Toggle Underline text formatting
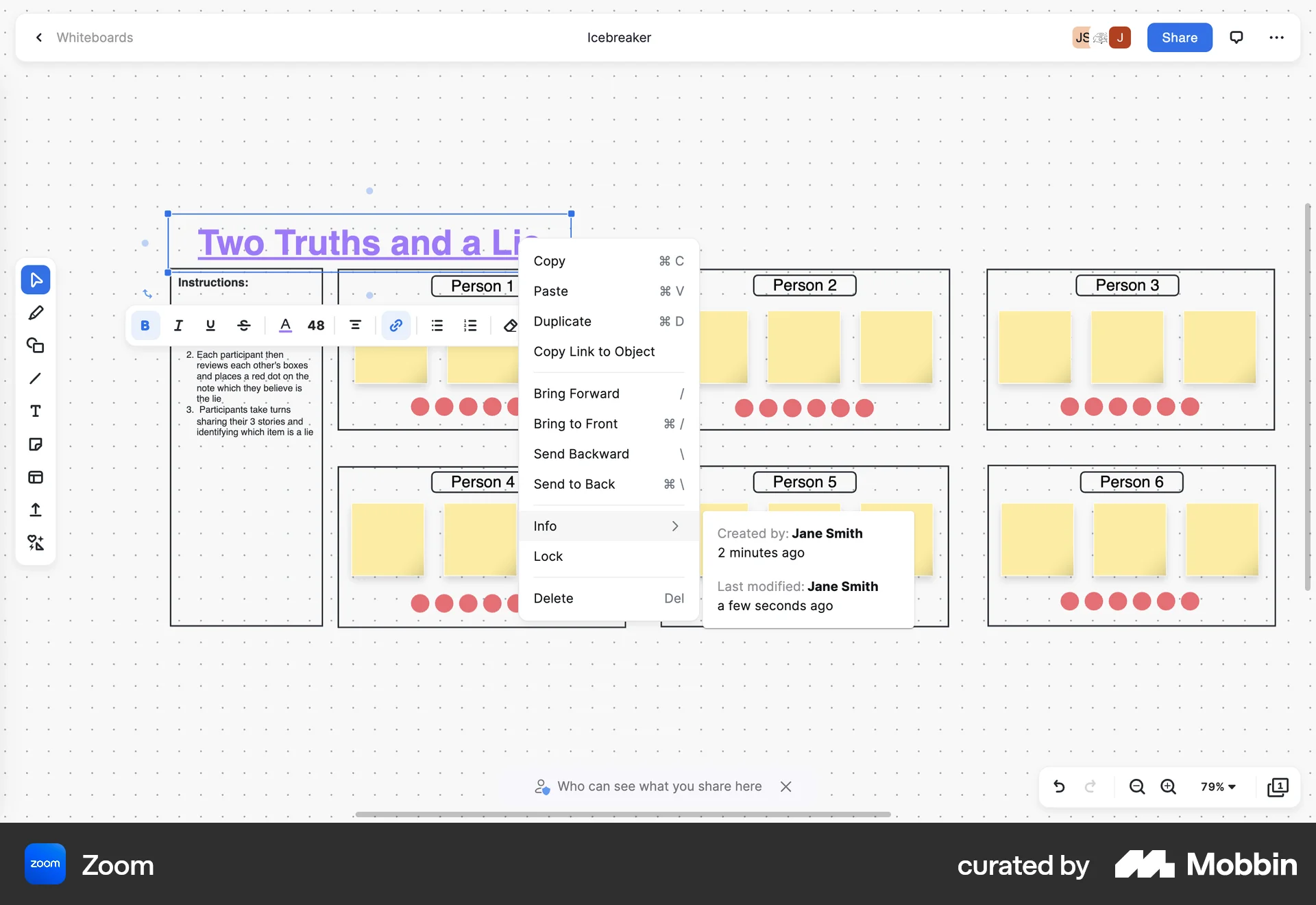The image size is (1316, 905). pyautogui.click(x=210, y=326)
